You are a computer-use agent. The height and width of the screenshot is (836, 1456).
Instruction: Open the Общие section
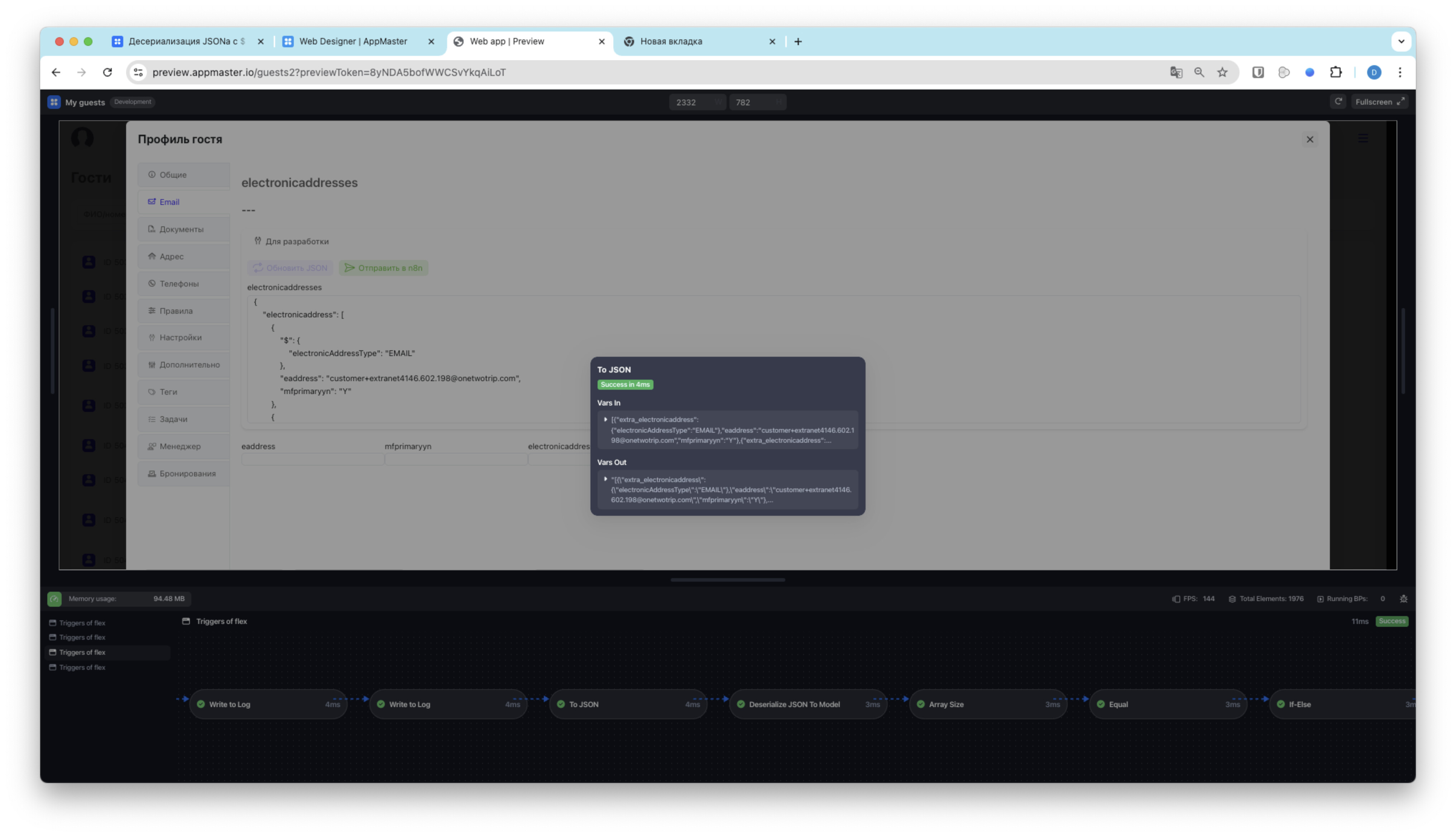coord(184,174)
